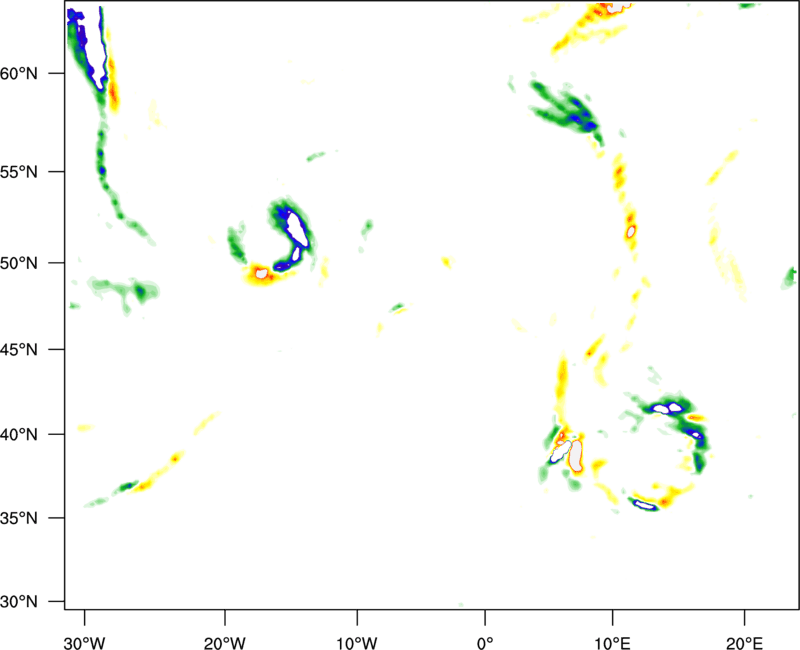Click the 20°E longitude label
Screen dimensions: 800x650
pos(744,643)
